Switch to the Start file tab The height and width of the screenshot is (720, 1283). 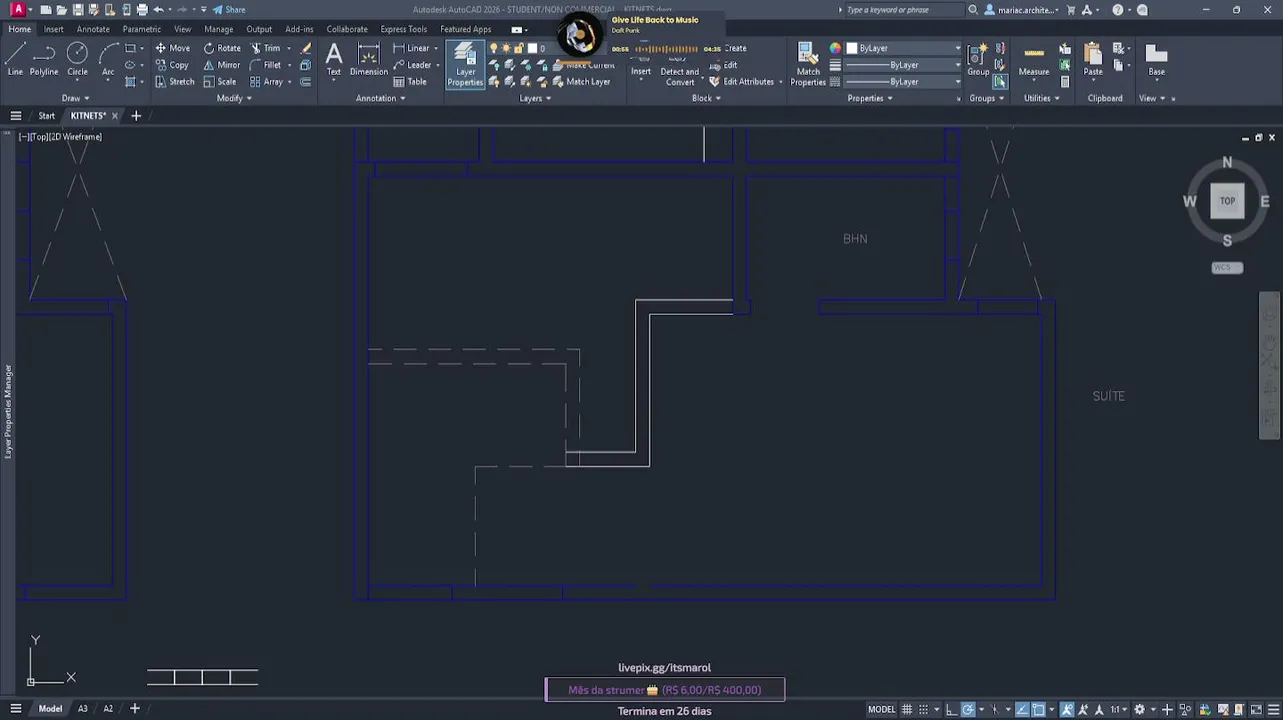tap(47, 116)
